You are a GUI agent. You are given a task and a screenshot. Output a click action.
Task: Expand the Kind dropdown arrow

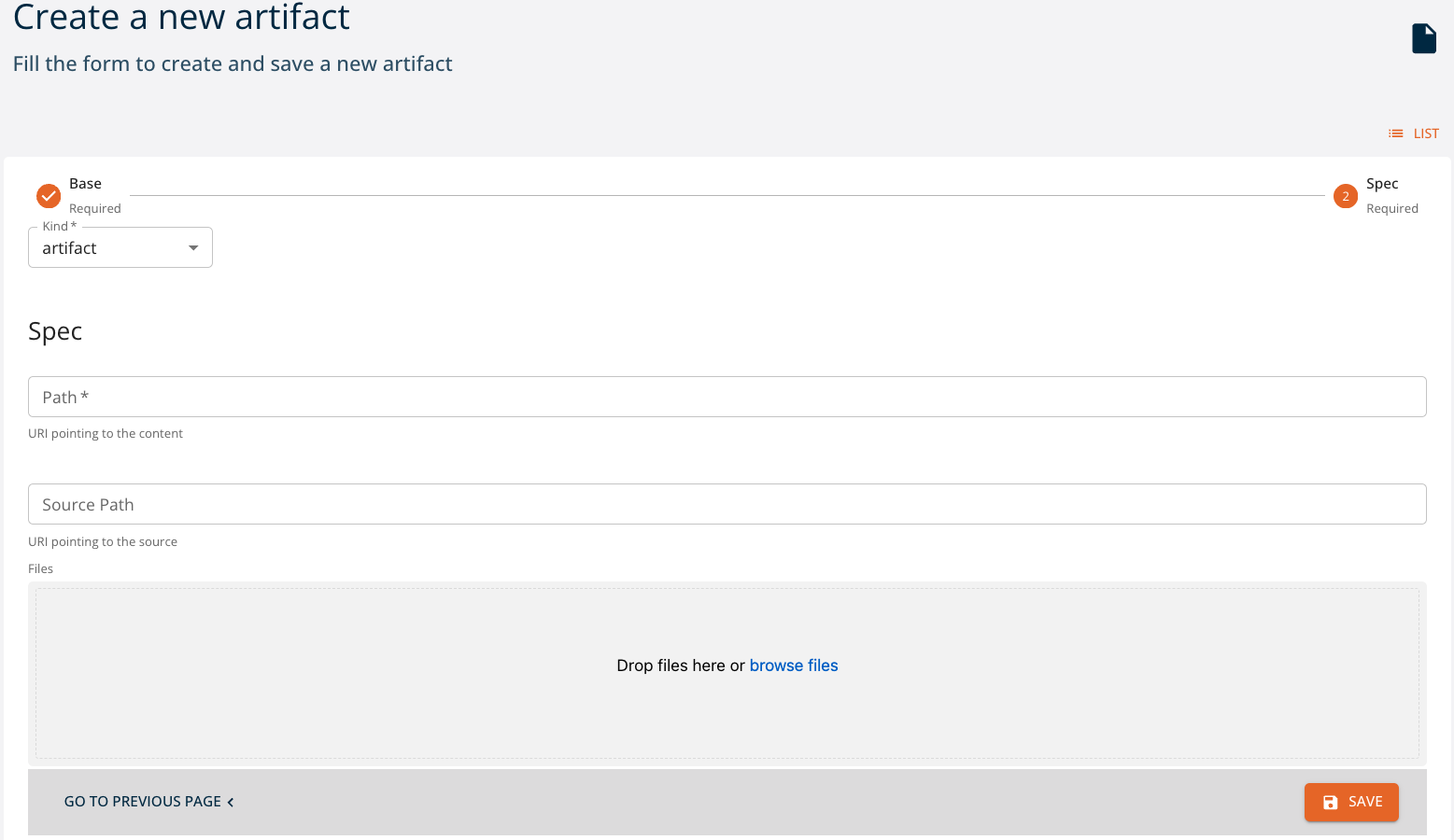(x=193, y=248)
